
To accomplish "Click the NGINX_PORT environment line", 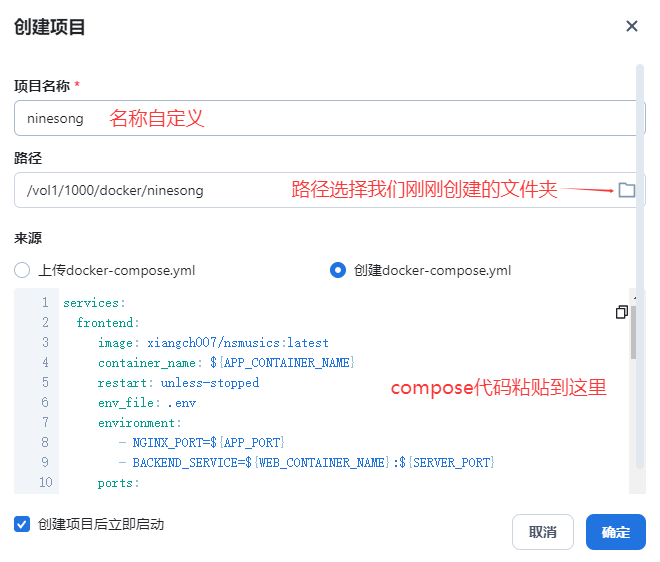I will click(x=202, y=443).
